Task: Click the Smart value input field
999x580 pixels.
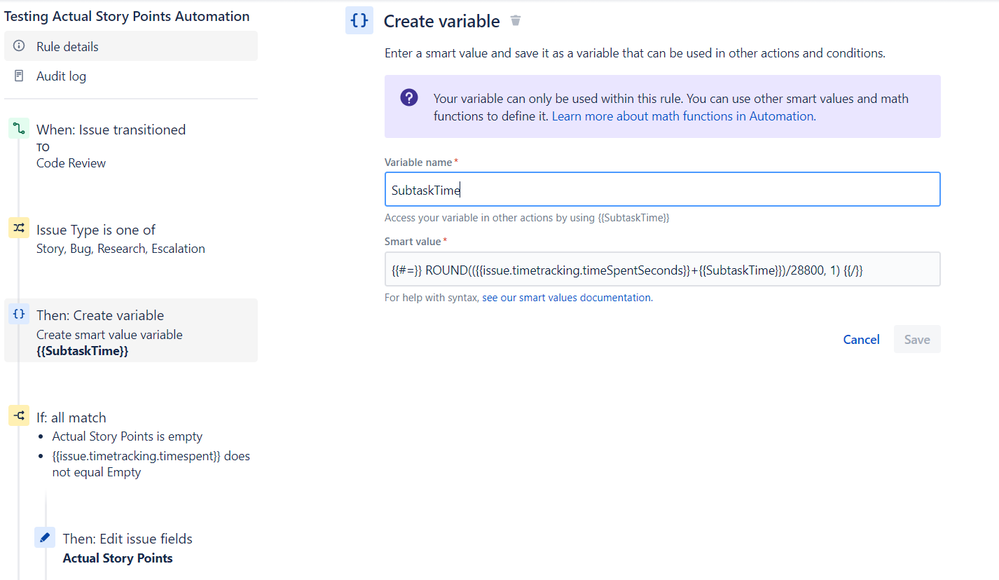Action: click(x=662, y=270)
